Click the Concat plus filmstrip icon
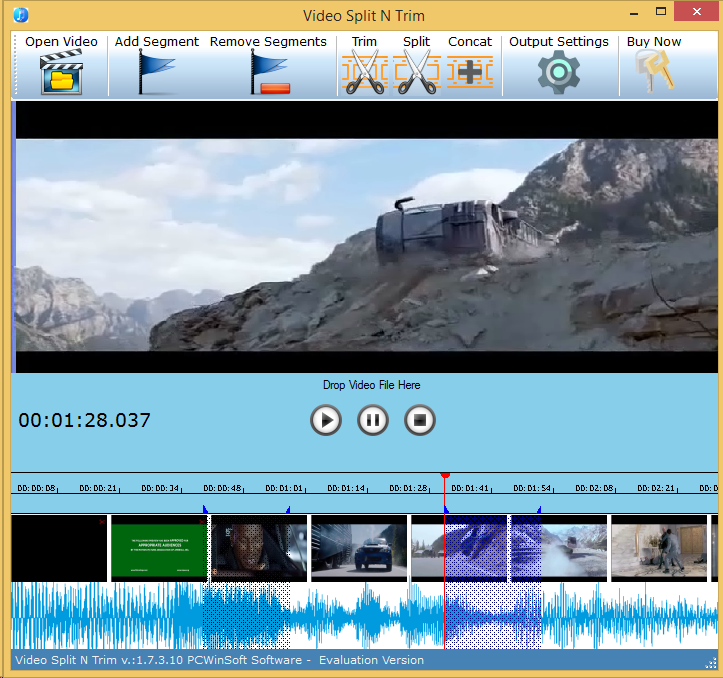 pos(470,72)
